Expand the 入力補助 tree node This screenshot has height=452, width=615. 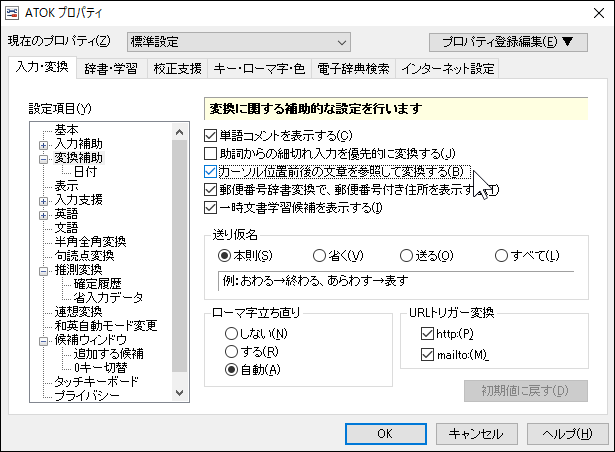(x=44, y=145)
